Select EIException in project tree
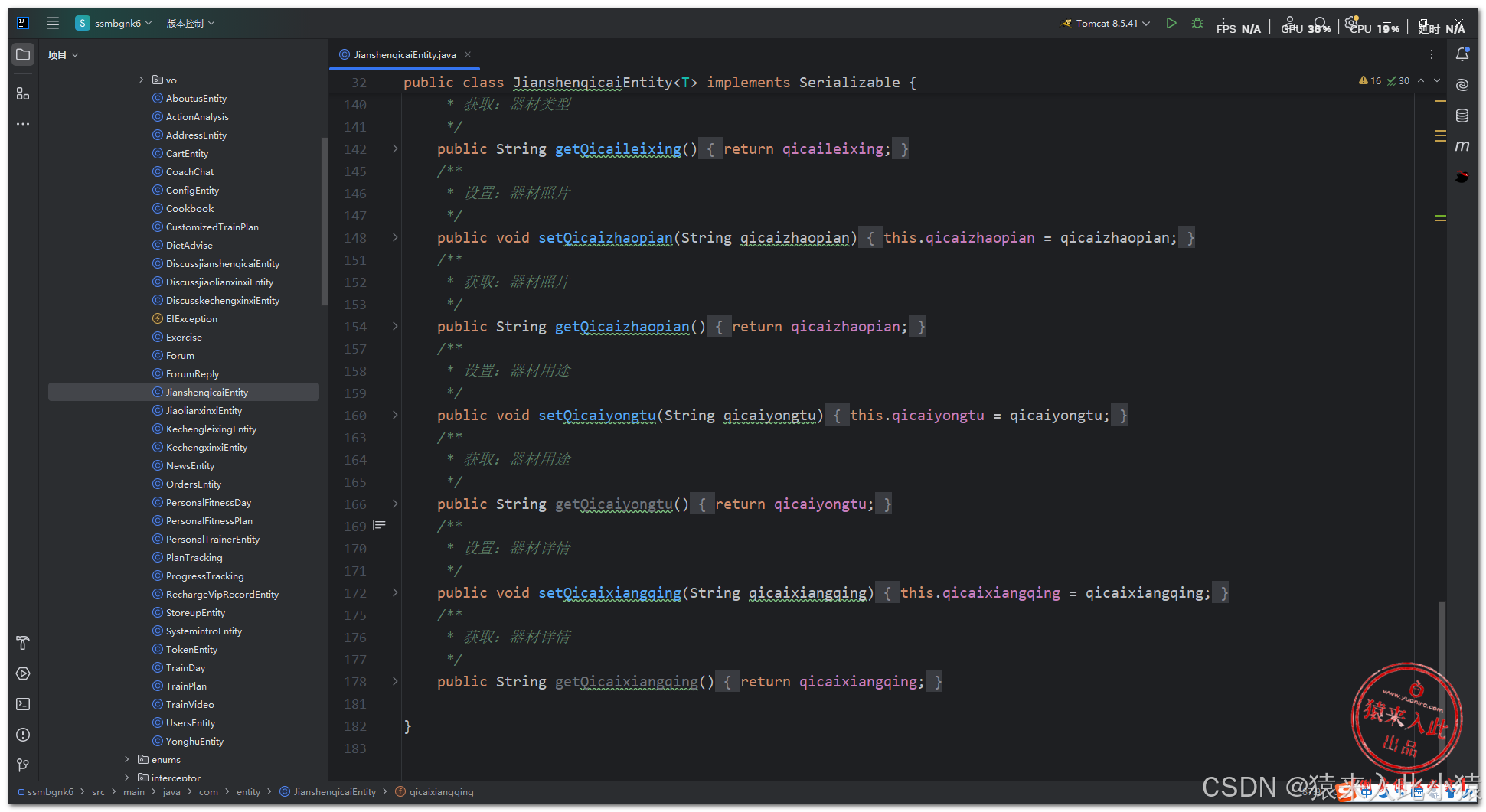Image resolution: width=1486 pixels, height=812 pixels. pyautogui.click(x=191, y=318)
